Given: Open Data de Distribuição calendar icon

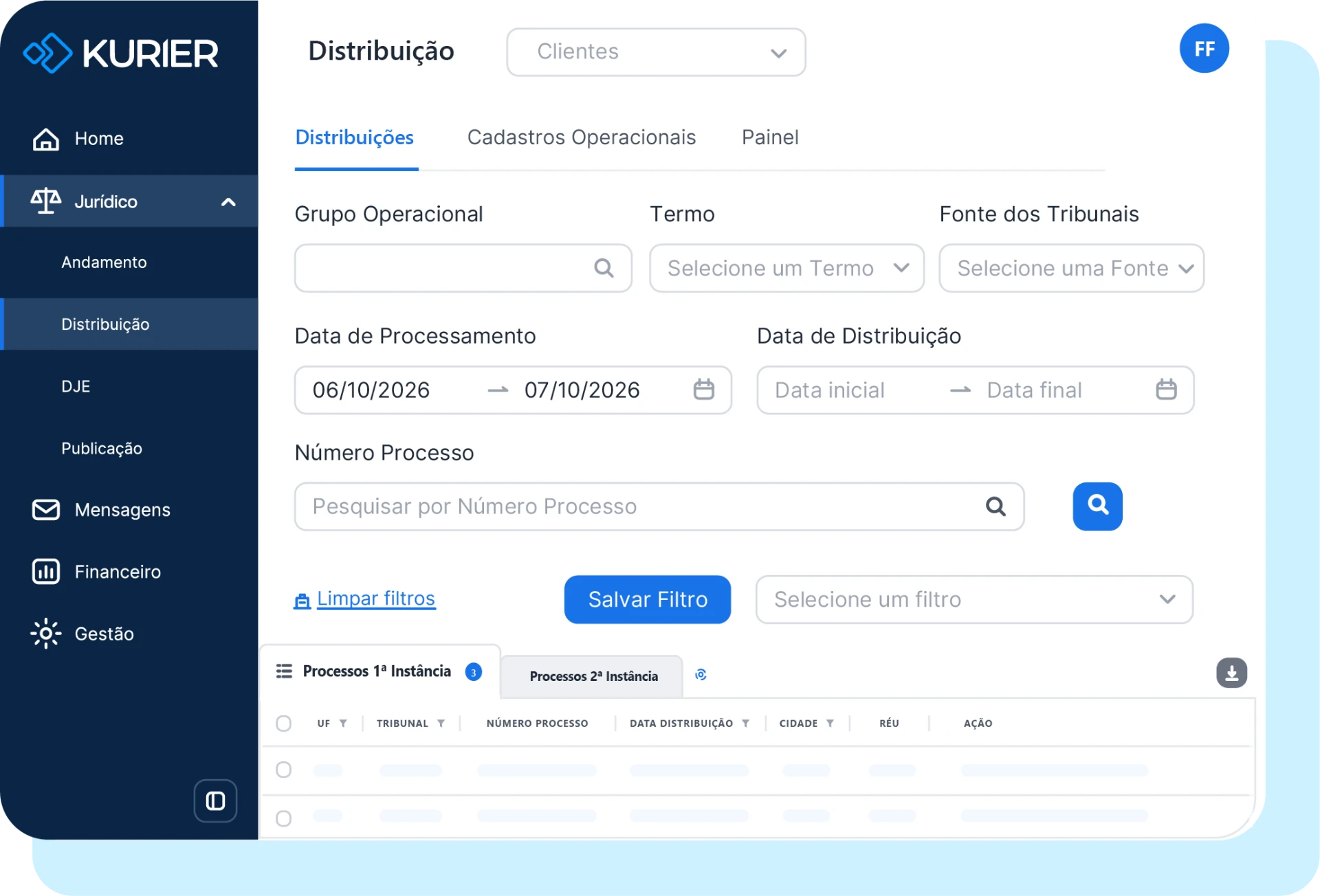Looking at the screenshot, I should click(x=1167, y=390).
